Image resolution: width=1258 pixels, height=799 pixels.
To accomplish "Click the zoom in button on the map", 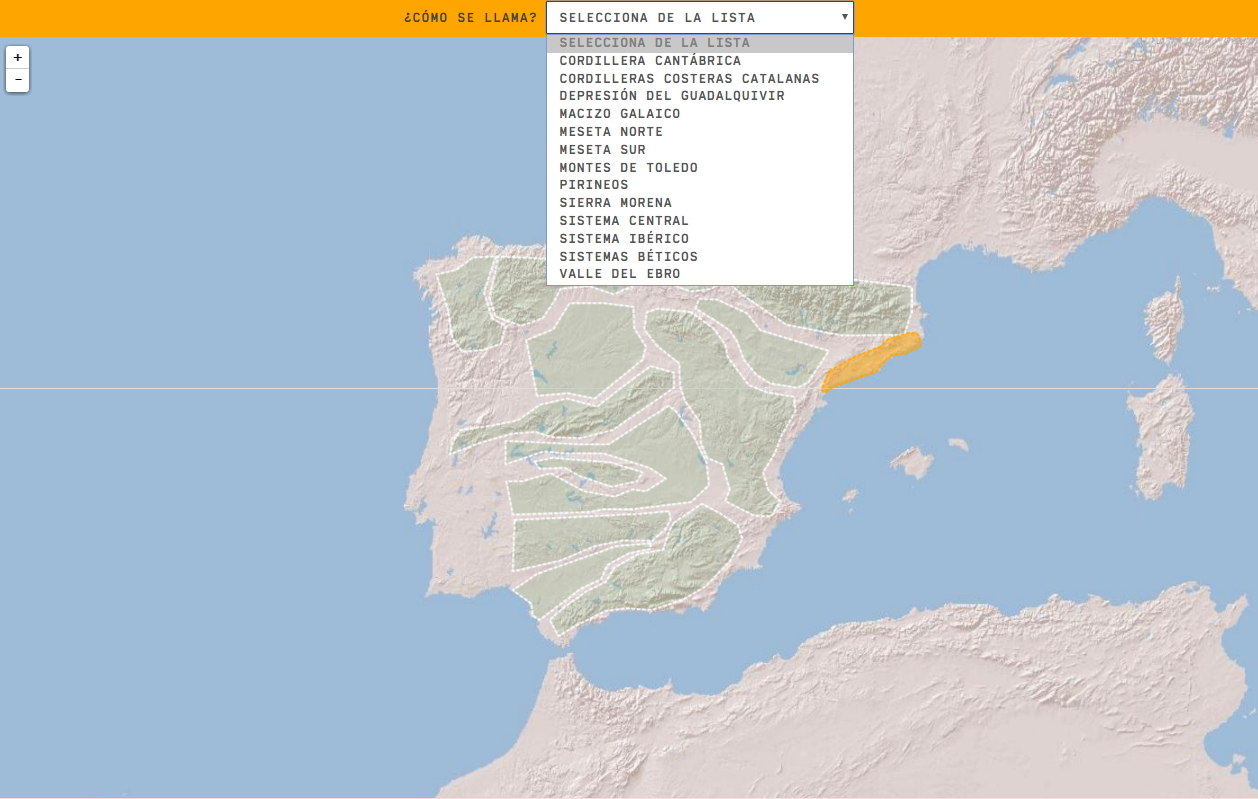I will click(17, 57).
